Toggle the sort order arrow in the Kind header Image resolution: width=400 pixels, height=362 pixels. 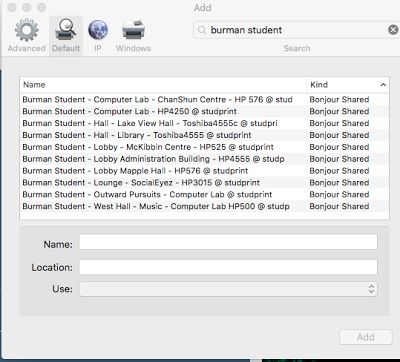[x=383, y=85]
